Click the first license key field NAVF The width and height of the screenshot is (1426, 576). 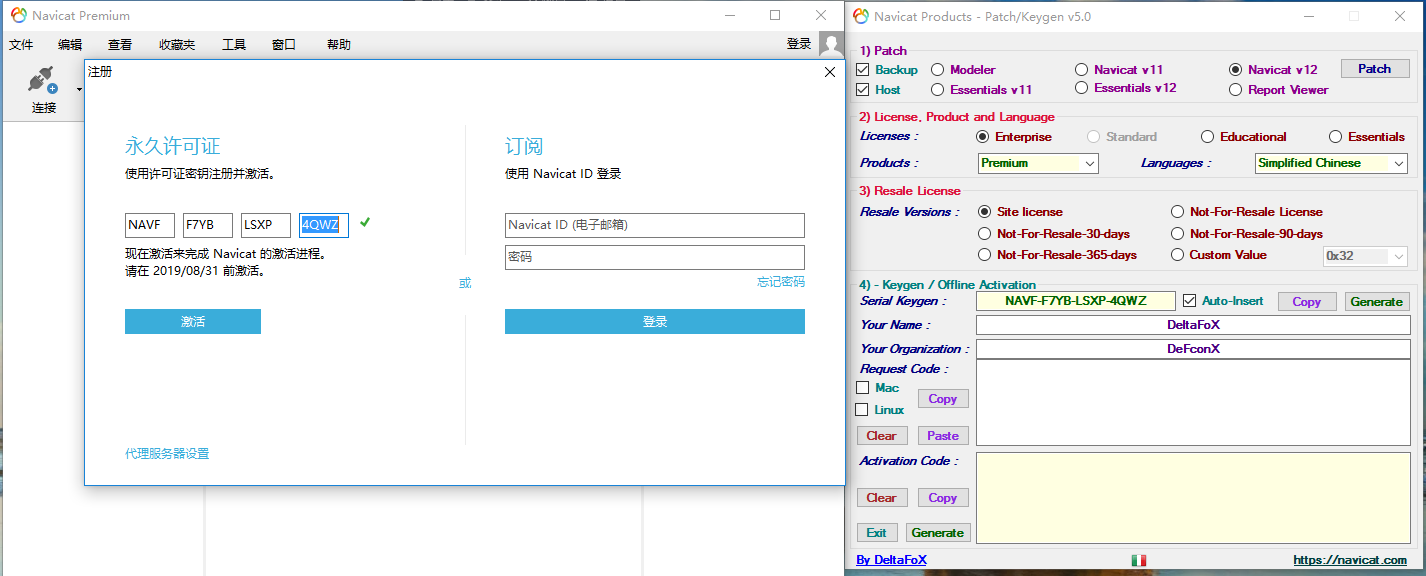(x=150, y=225)
